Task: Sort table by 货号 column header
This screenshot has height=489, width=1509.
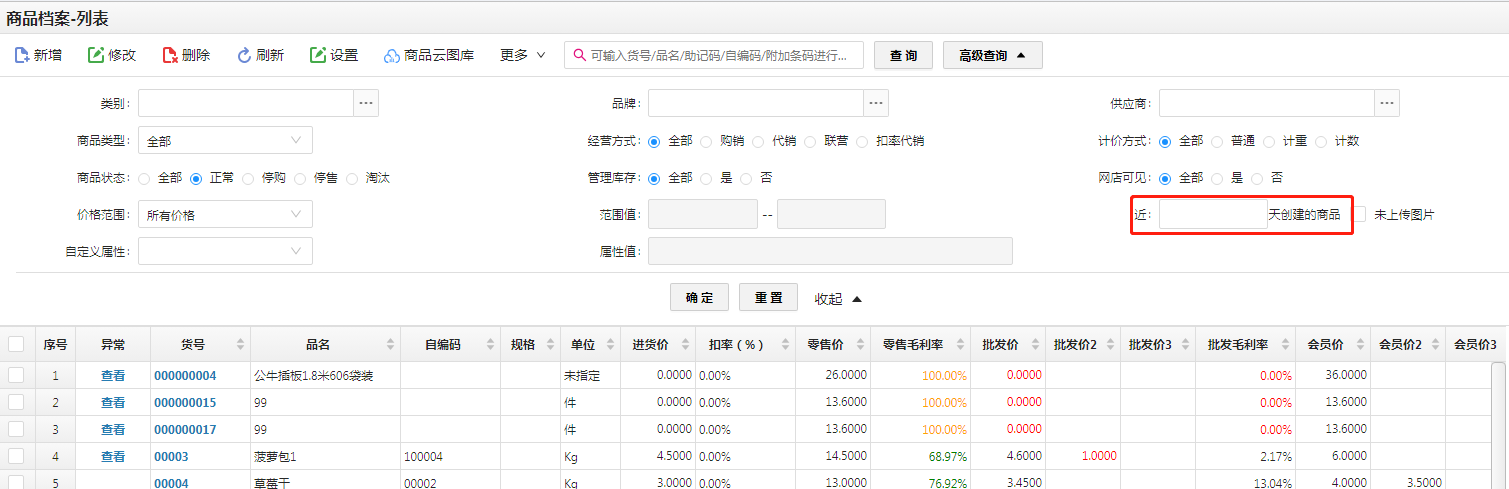Action: pos(193,344)
